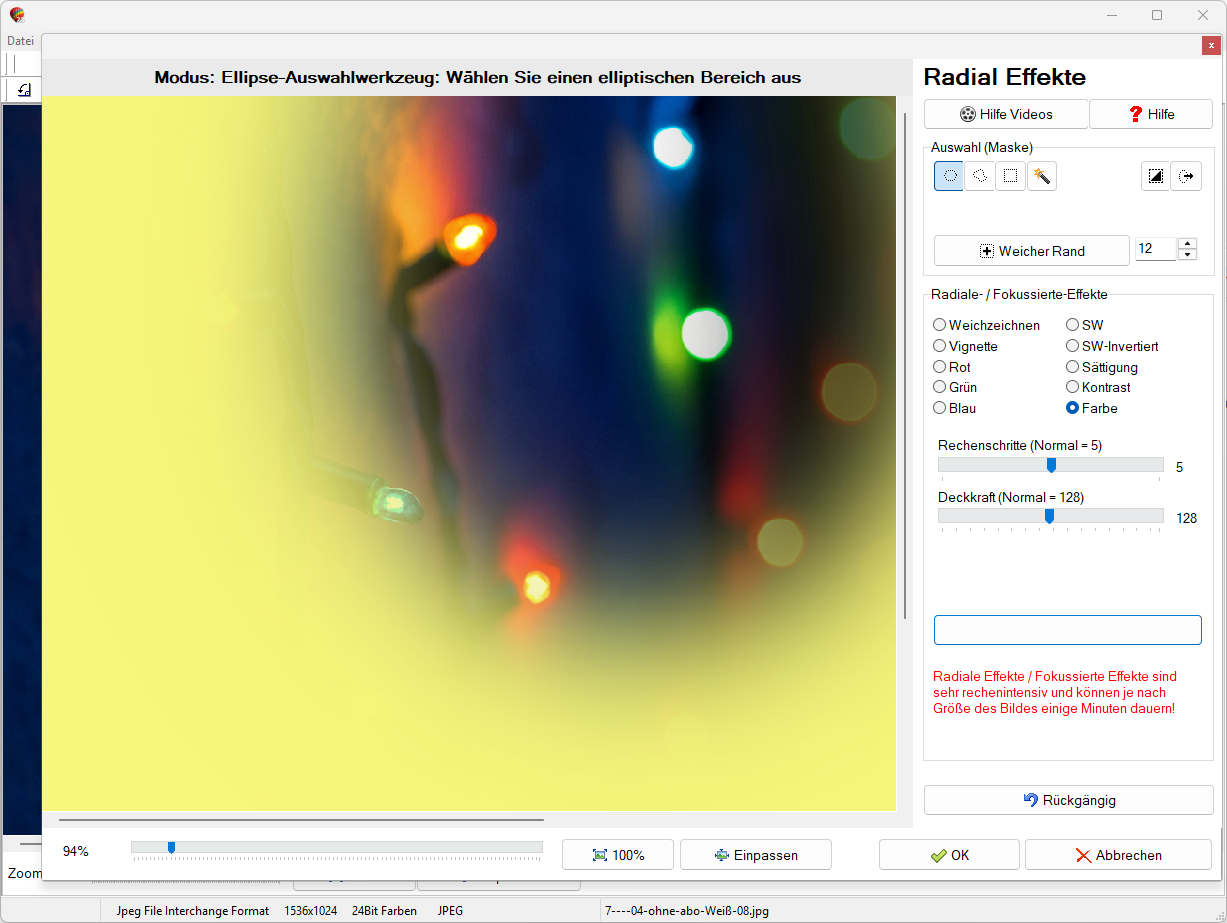Enable the Vignette effect option
The image size is (1227, 923).
(940, 346)
